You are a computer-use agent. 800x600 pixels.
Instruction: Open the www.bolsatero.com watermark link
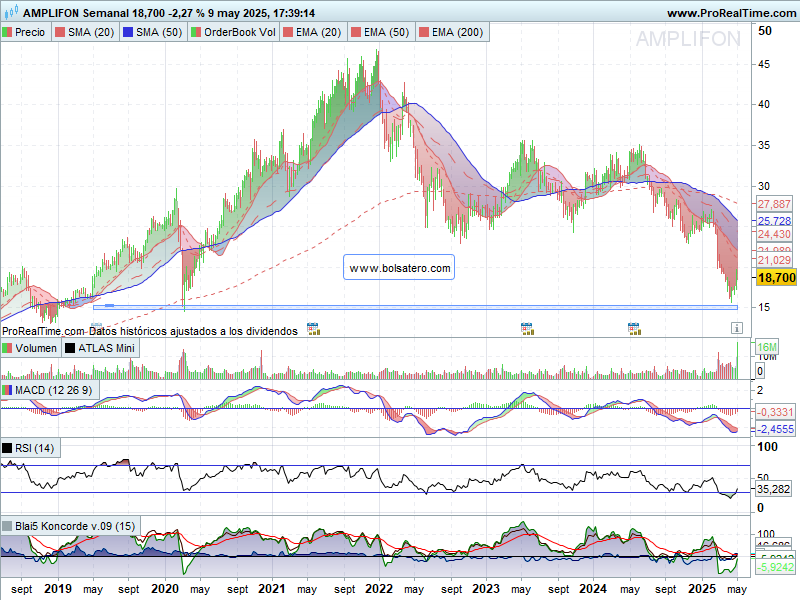400,268
